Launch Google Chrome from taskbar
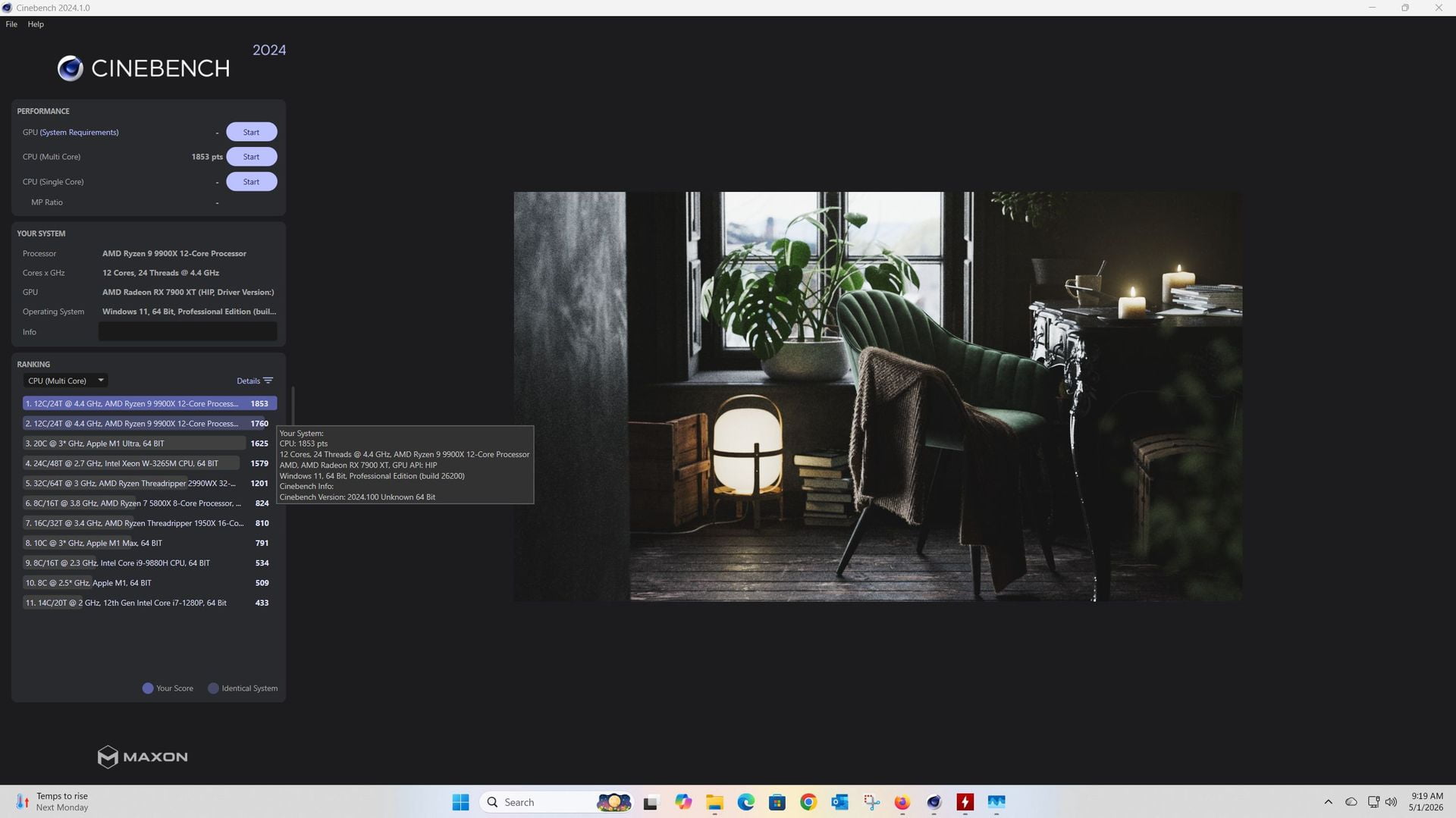Screen dimensions: 1456x818 808,802
